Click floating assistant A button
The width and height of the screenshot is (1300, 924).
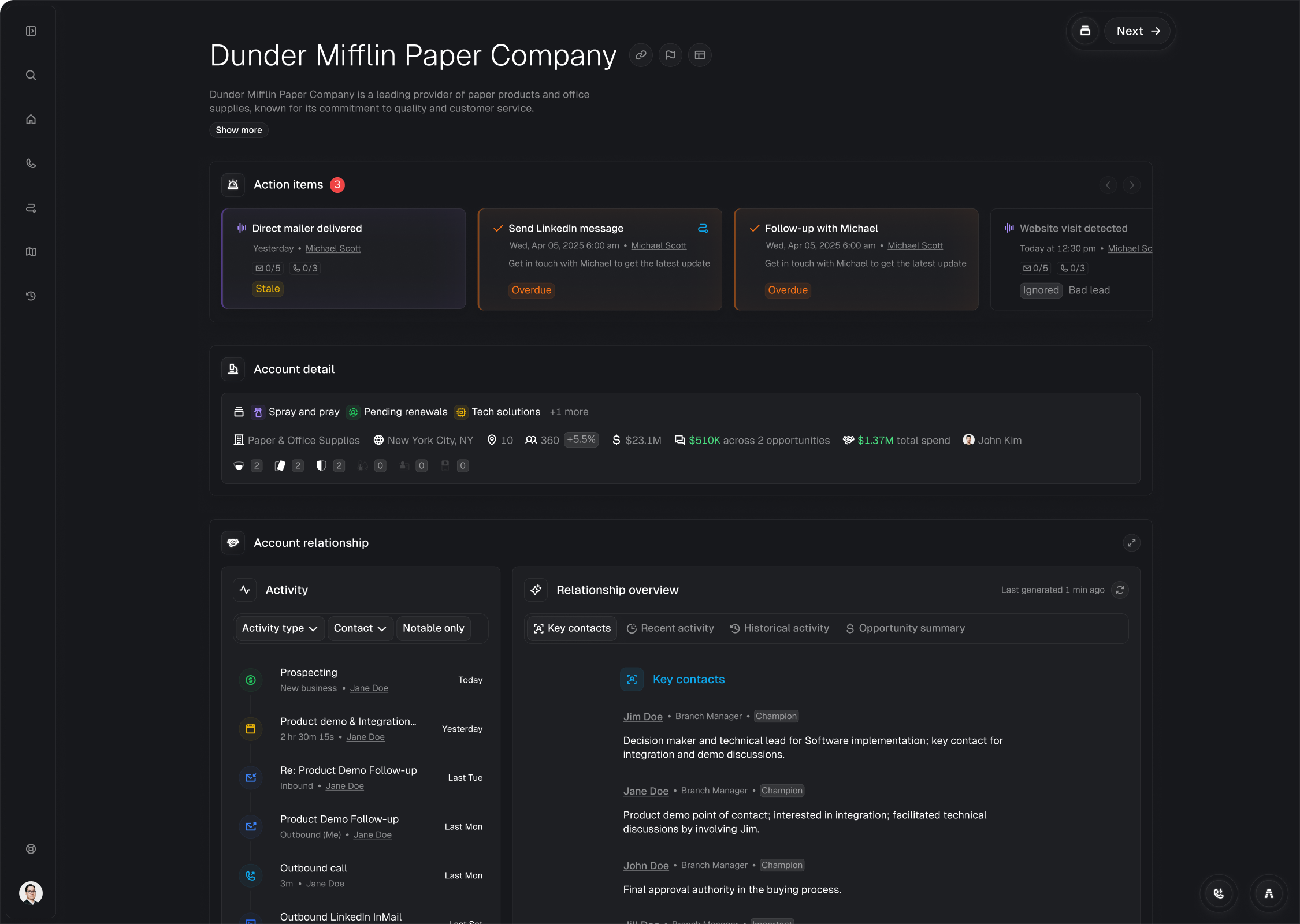(x=1269, y=893)
